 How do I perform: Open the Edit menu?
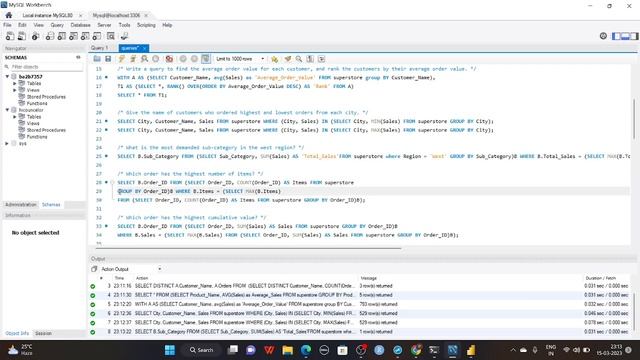pyautogui.click(x=22, y=25)
